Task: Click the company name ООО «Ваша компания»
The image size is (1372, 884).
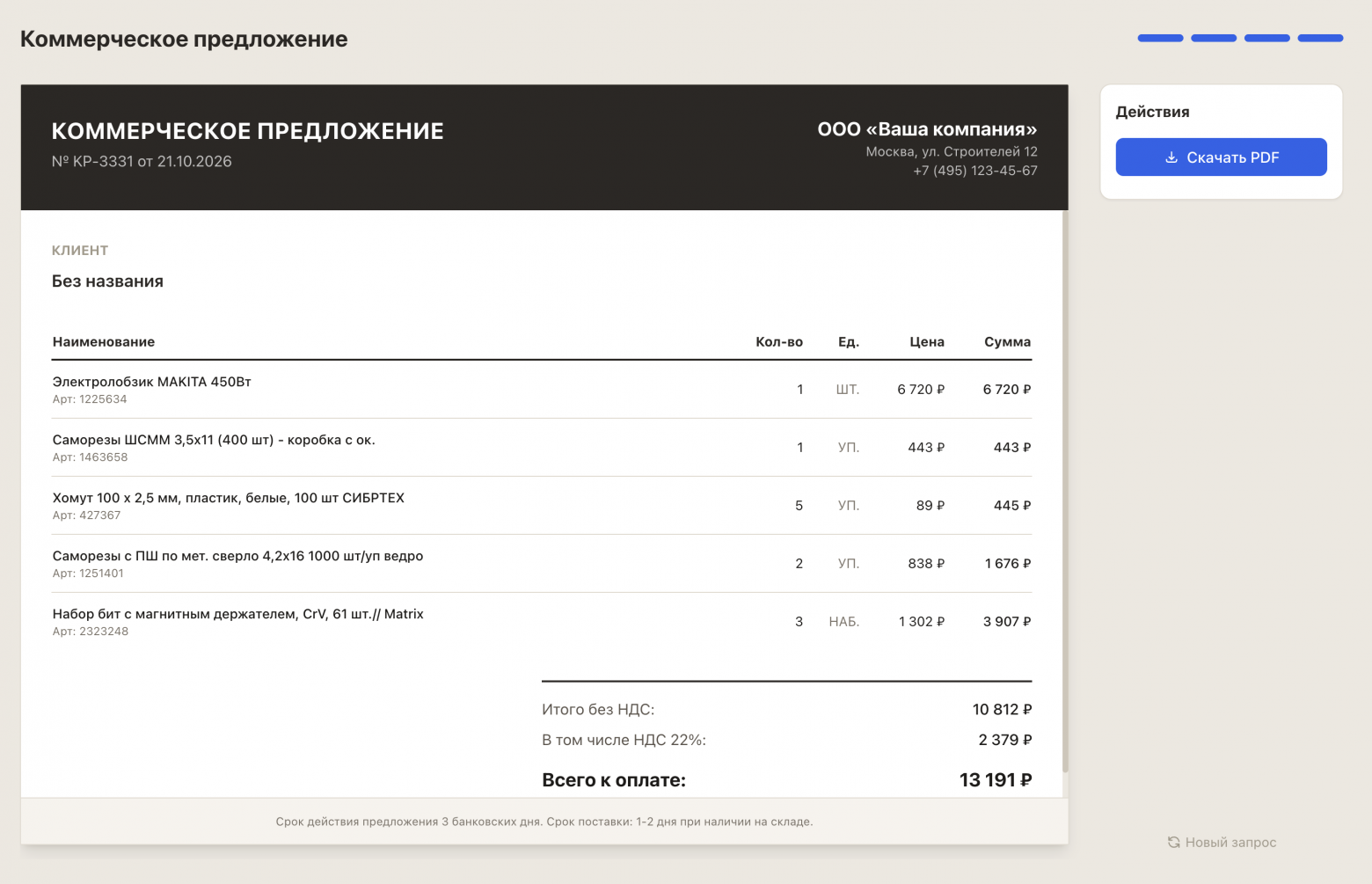Action: click(927, 129)
